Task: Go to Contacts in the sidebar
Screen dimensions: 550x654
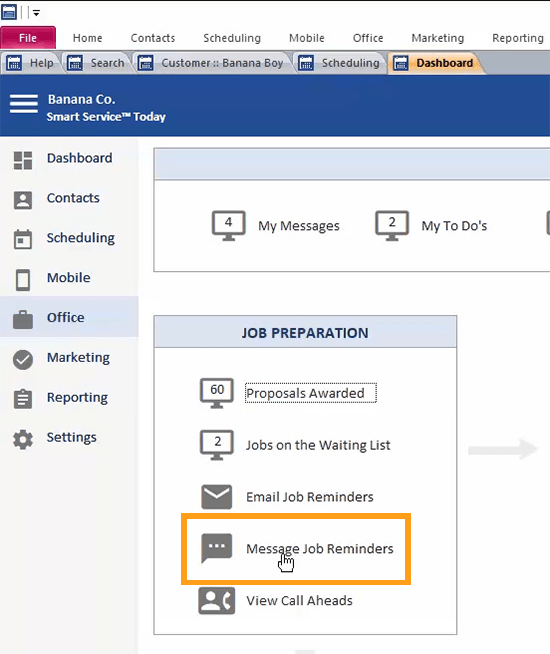Action: (73, 198)
